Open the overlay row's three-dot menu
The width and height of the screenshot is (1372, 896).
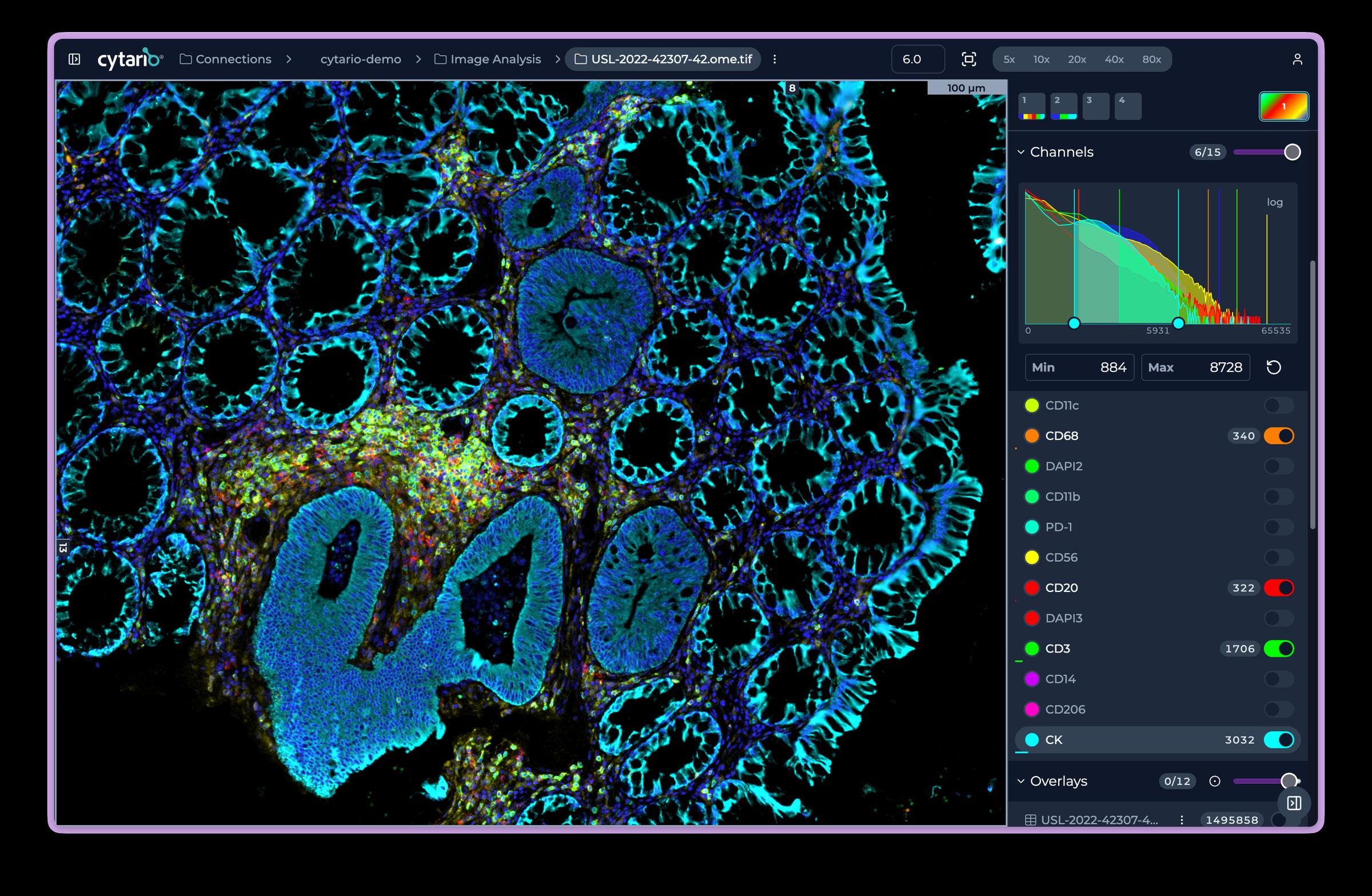click(x=1182, y=820)
